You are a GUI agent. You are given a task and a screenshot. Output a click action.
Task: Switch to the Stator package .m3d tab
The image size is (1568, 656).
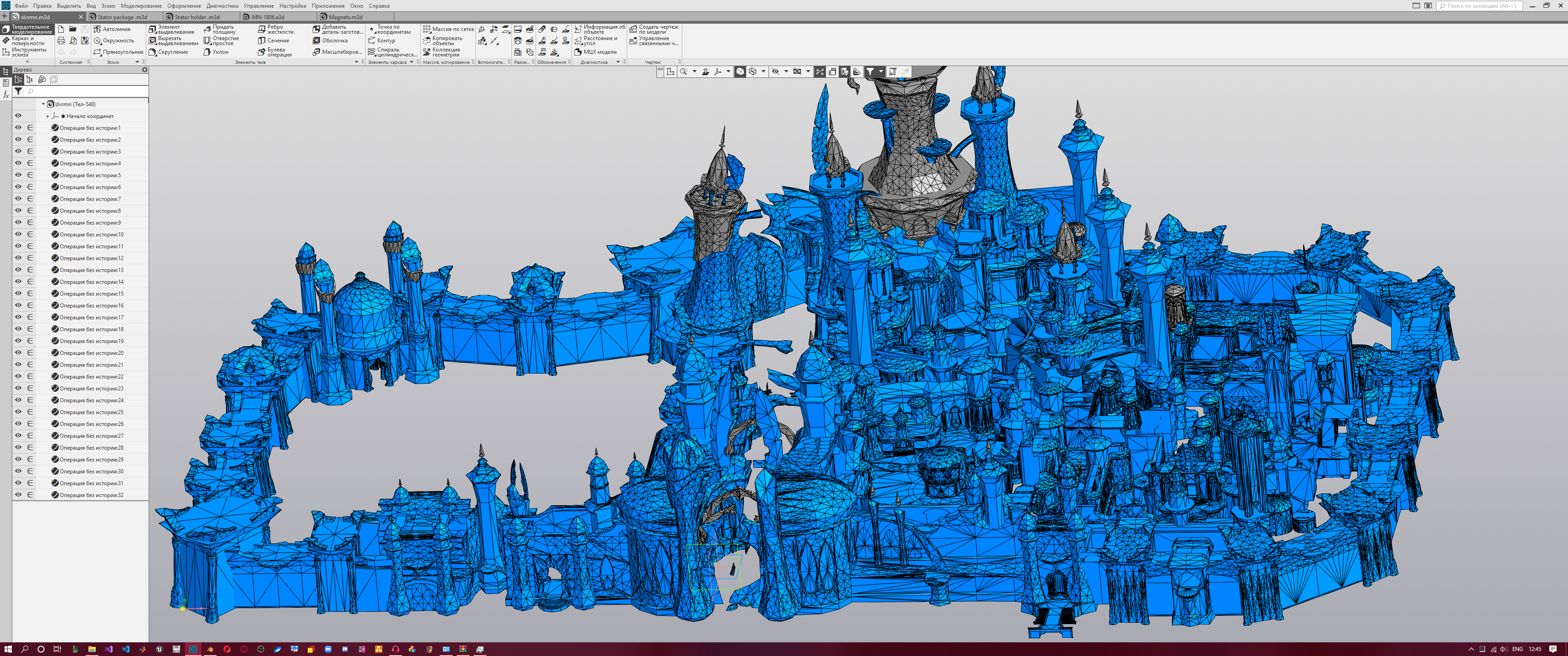point(122,17)
